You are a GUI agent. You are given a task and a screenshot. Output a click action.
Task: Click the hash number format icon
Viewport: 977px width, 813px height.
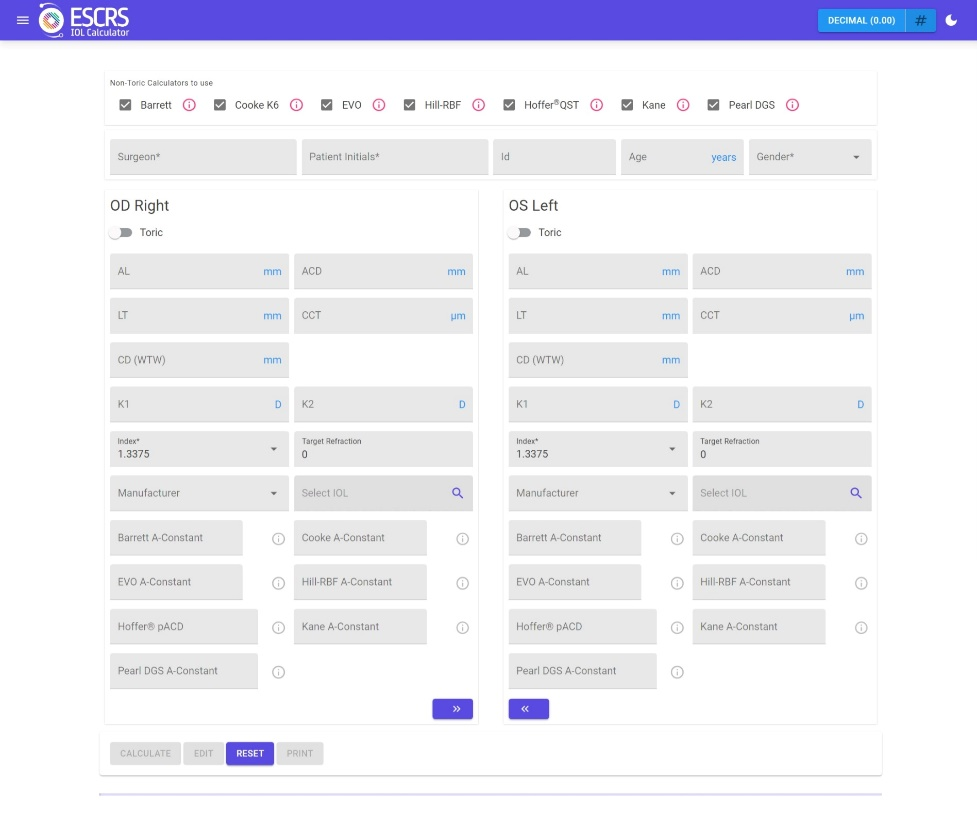(920, 21)
